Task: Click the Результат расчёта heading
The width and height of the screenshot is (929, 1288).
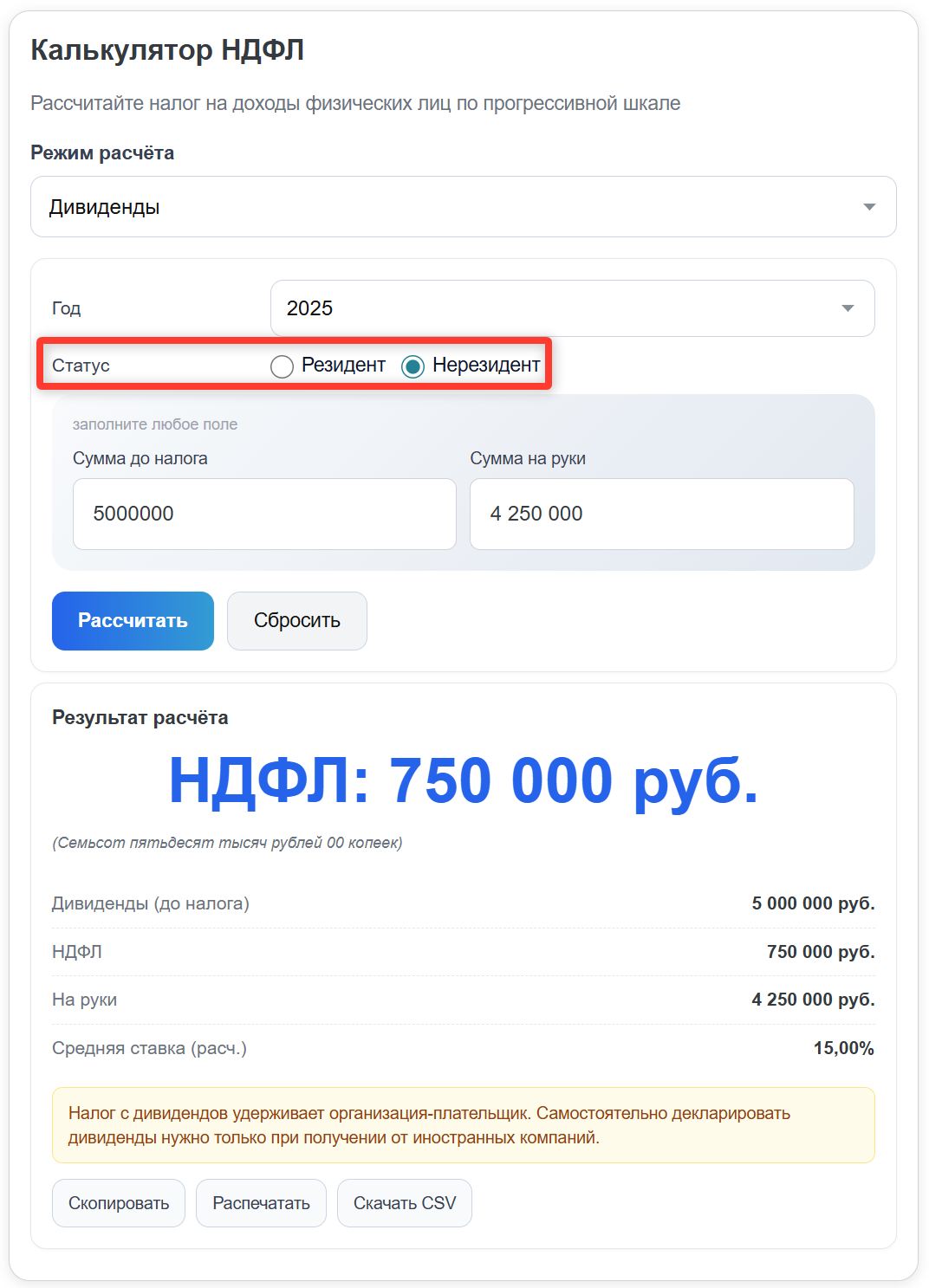Action: 140,717
